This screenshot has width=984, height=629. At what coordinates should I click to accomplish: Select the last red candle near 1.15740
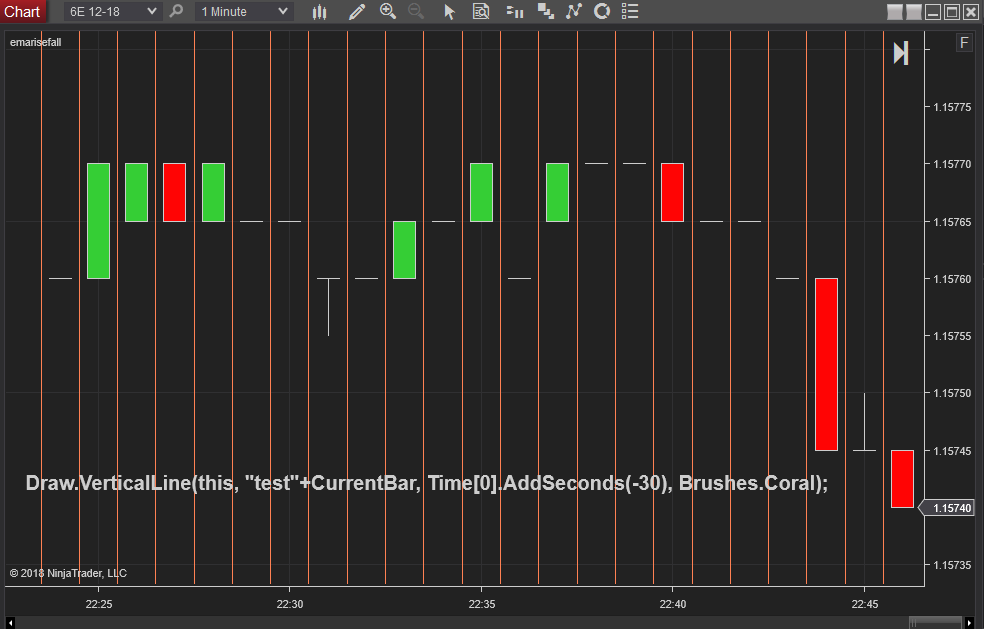[902, 479]
